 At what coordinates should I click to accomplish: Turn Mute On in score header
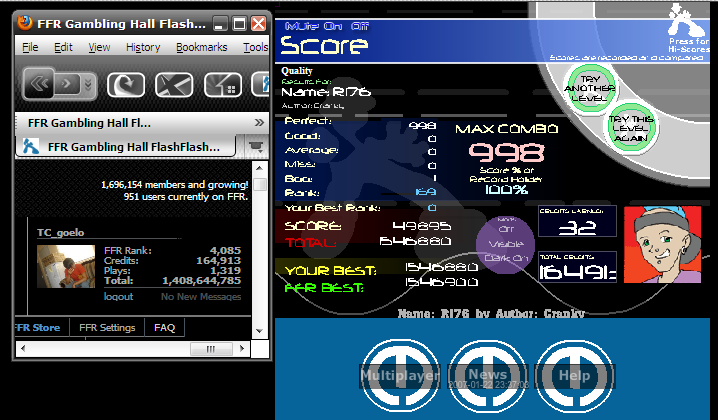[333, 27]
